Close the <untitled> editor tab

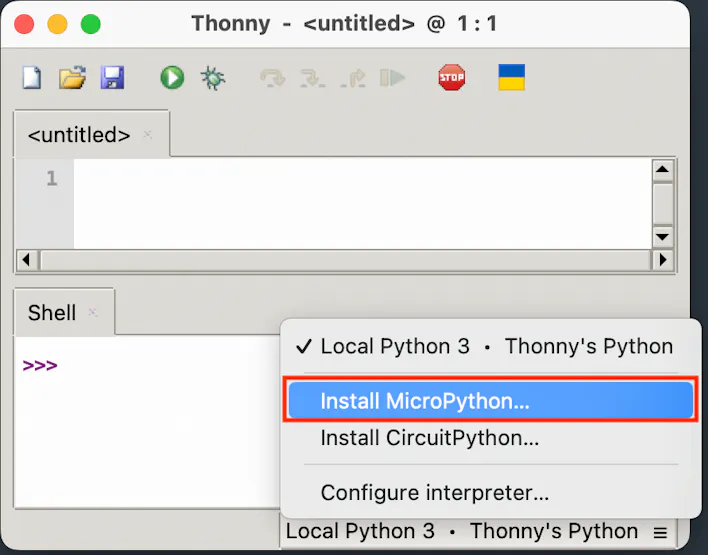point(148,135)
